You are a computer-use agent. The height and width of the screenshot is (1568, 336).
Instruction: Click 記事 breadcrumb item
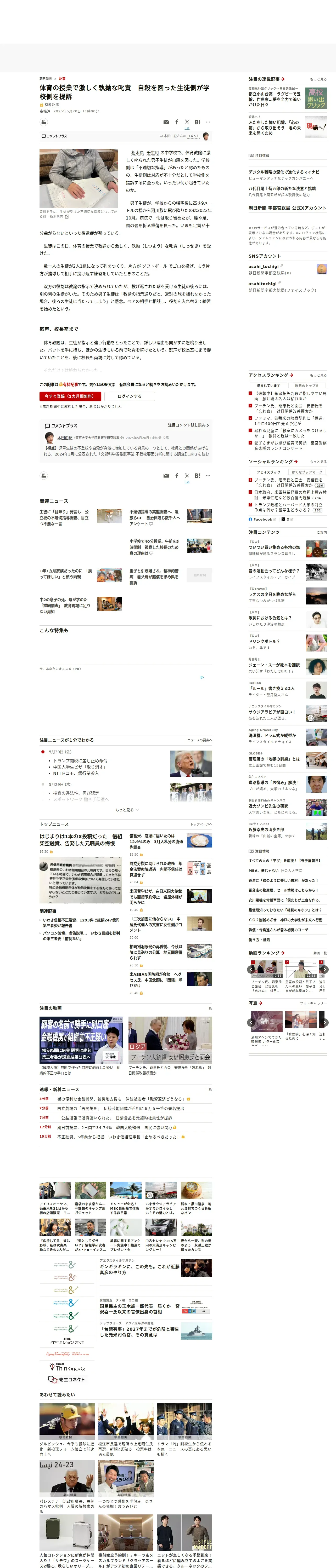[62, 78]
